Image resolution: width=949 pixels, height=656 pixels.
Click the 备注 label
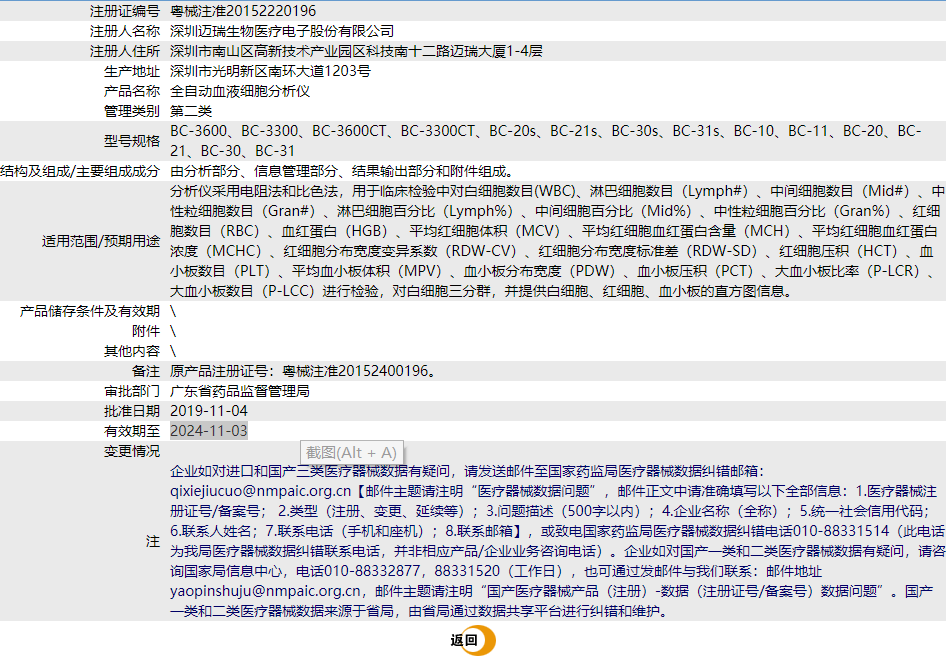(146, 371)
